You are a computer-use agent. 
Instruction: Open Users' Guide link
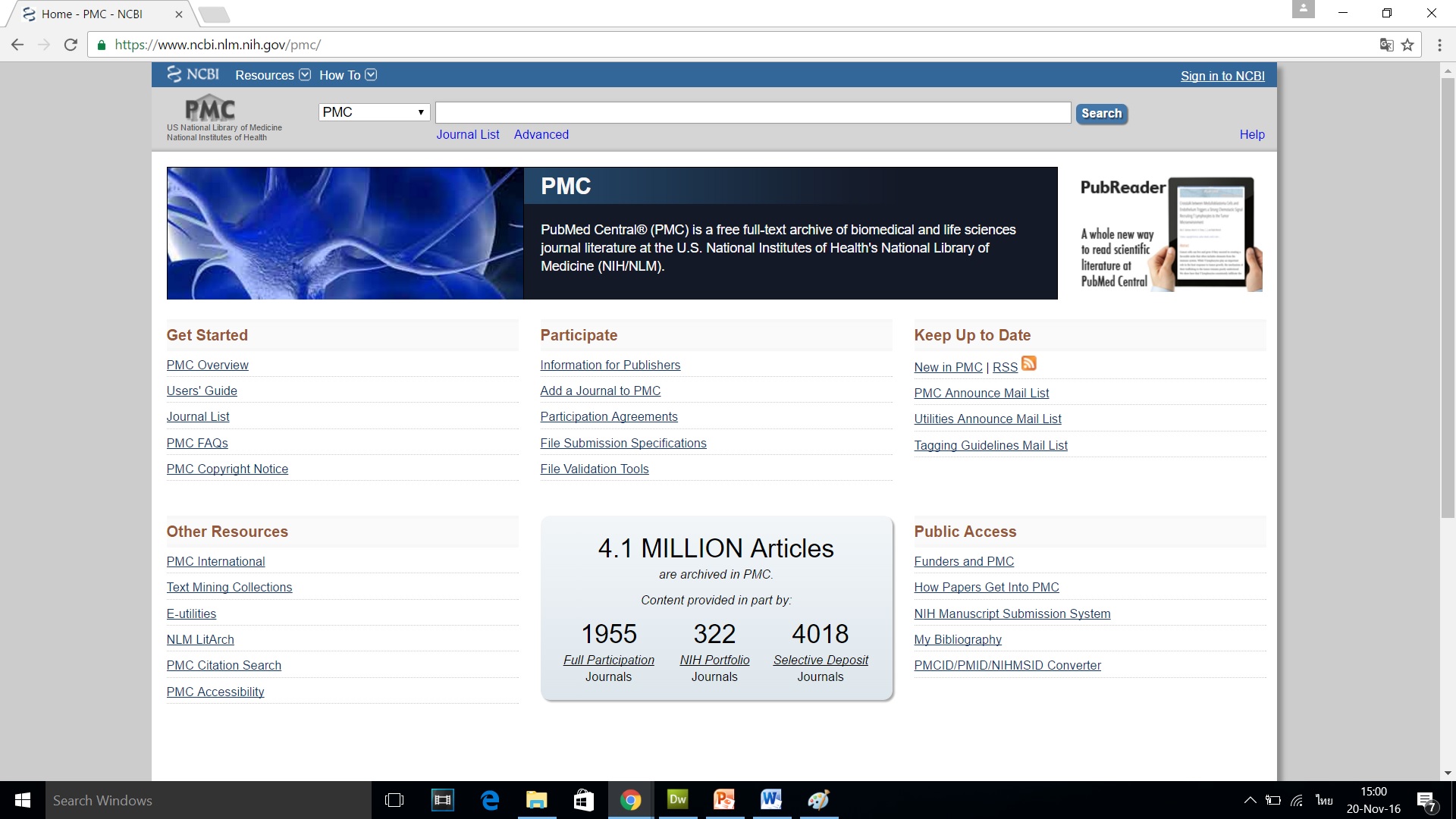(202, 391)
